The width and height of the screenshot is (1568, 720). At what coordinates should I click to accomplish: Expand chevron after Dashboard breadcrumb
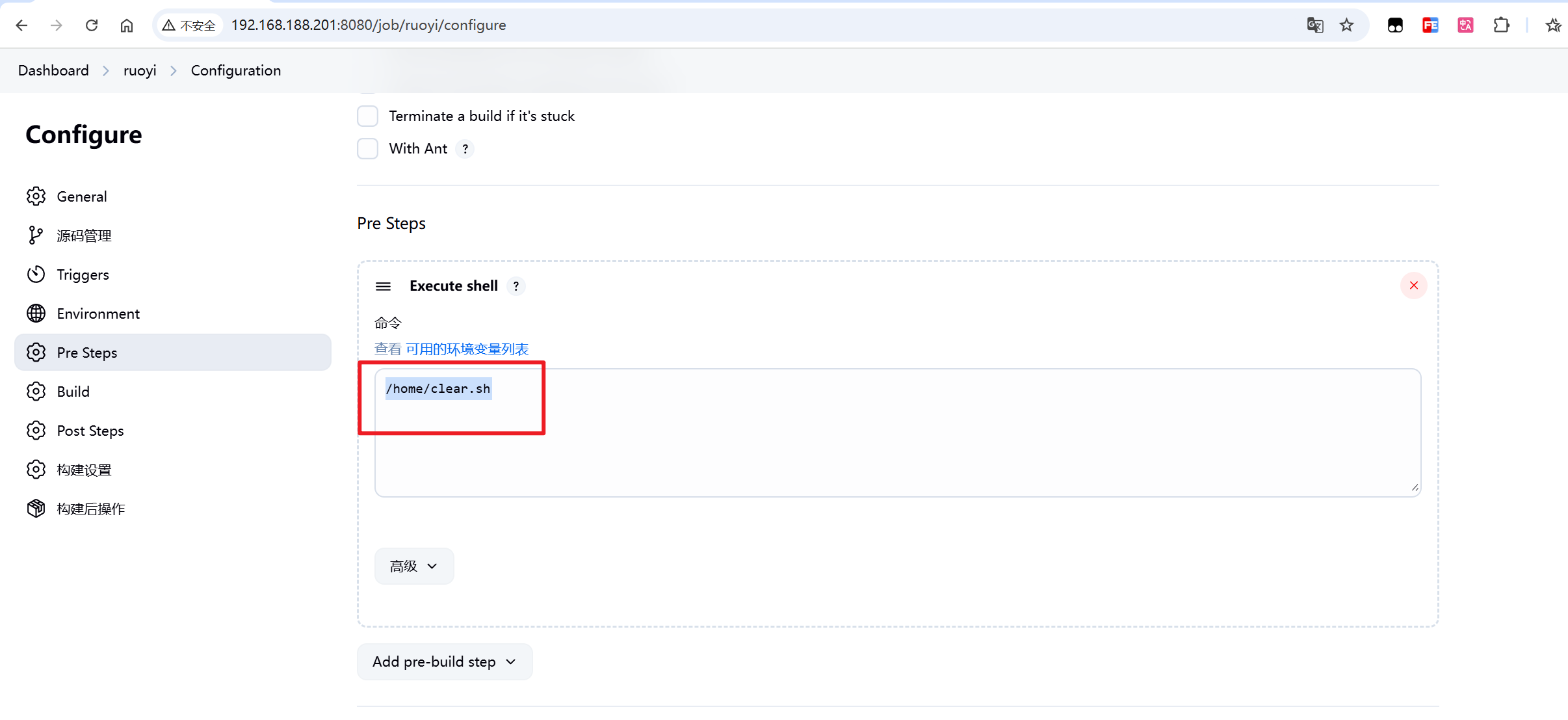click(x=106, y=71)
